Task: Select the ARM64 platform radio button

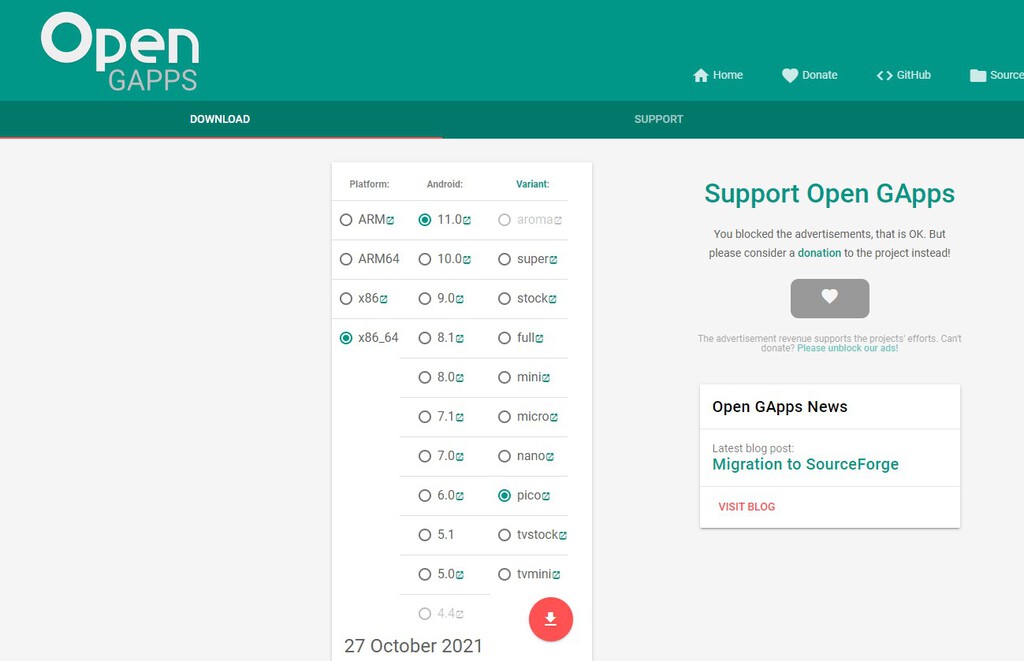Action: click(346, 259)
